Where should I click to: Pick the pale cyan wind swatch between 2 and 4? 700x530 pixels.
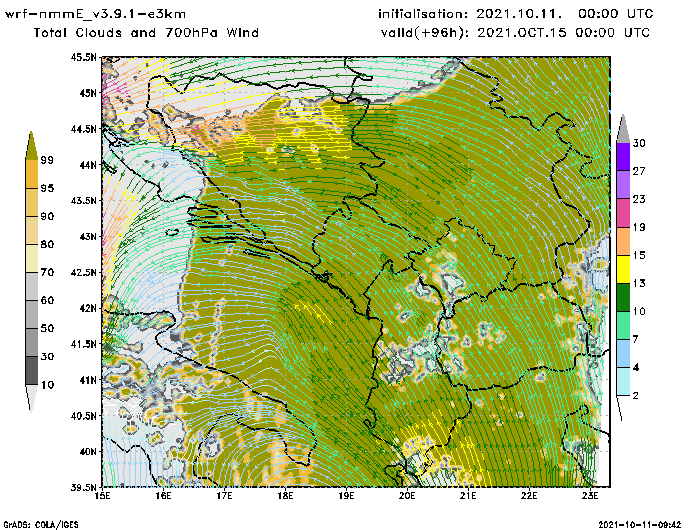click(x=623, y=381)
